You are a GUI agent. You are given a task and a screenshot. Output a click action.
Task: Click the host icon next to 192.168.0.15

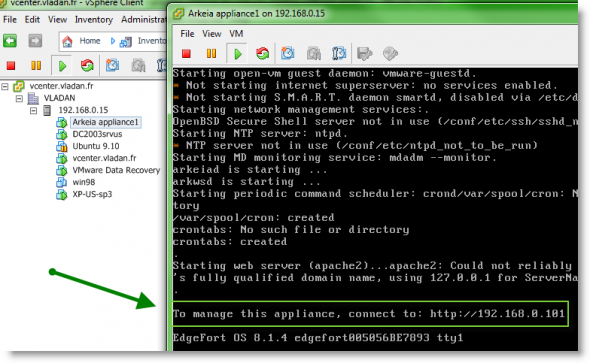coord(47,110)
